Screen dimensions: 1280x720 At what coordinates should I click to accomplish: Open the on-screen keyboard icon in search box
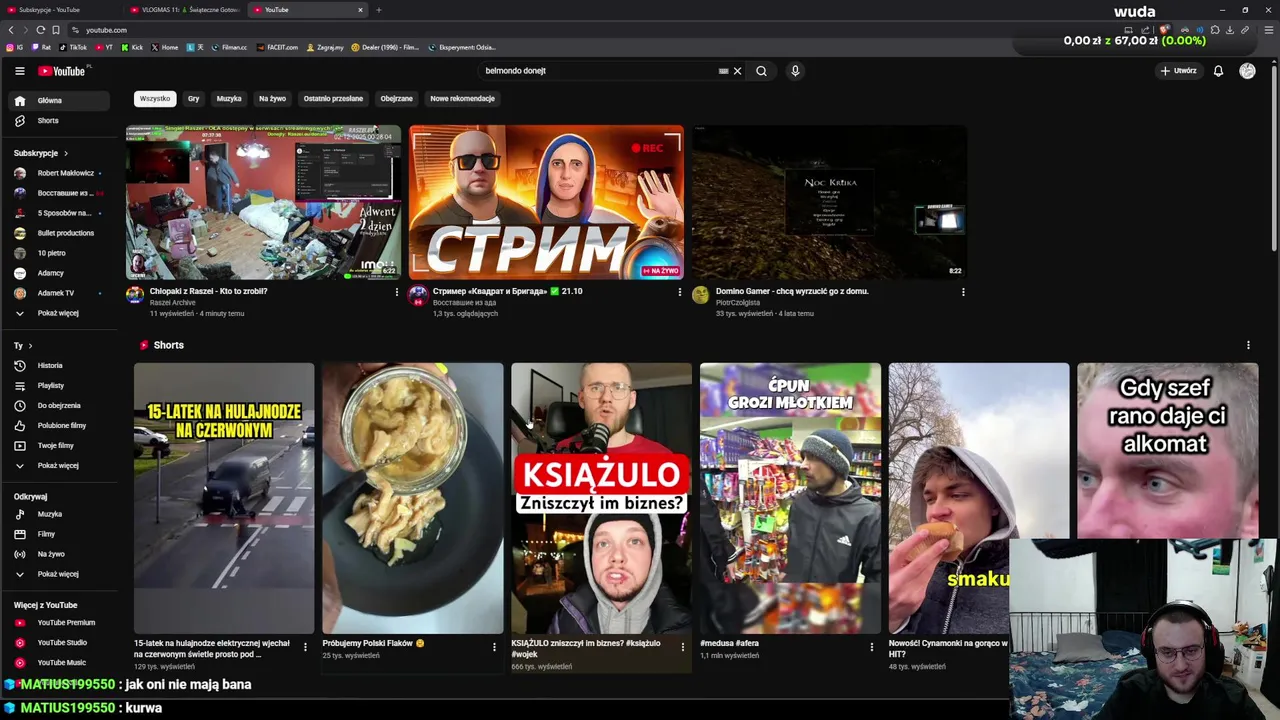[x=723, y=71]
